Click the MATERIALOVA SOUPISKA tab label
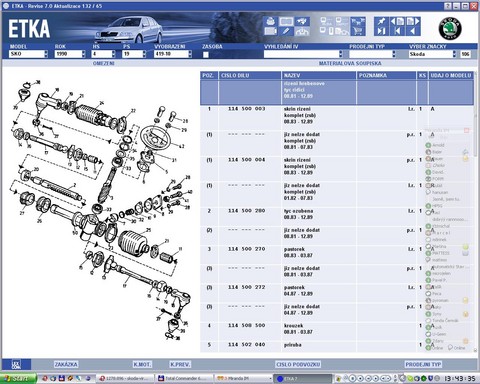Viewport: 480px width, 384px height. (350, 63)
